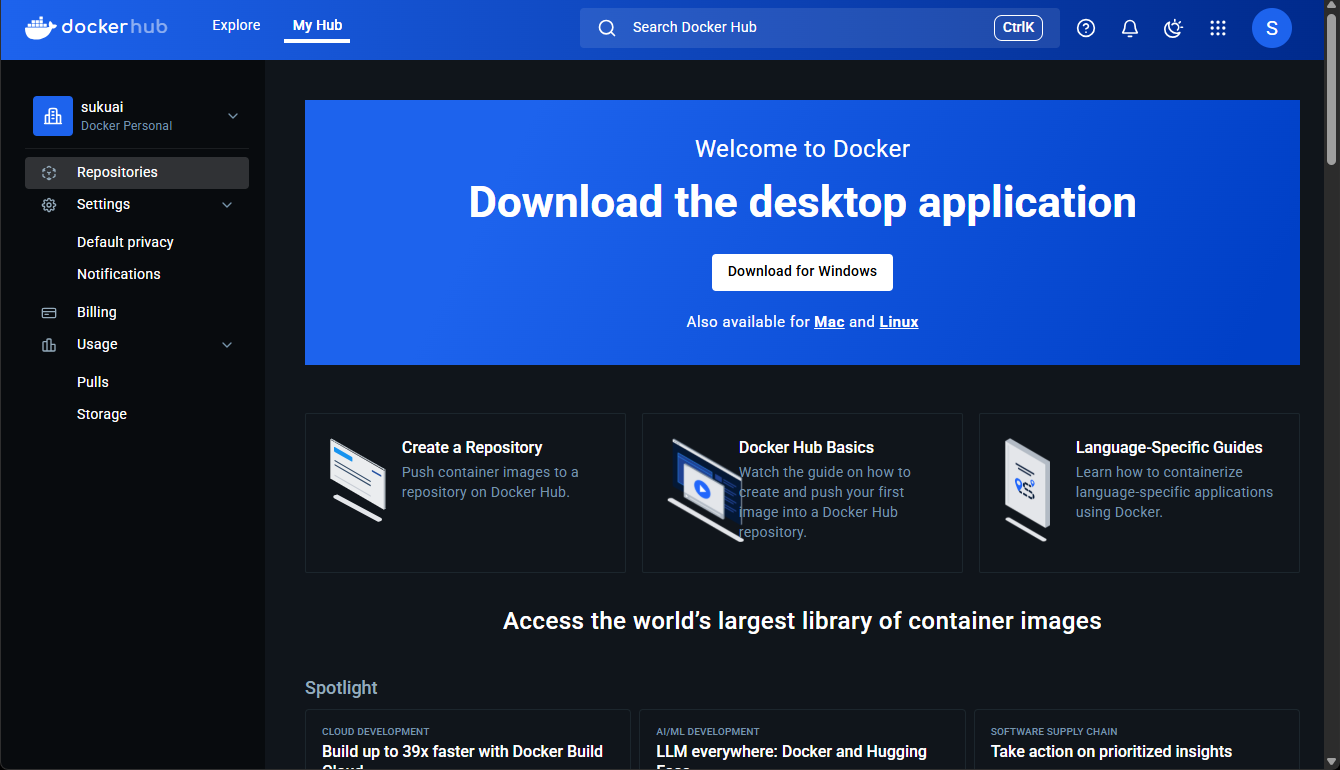Click the Billing card icon
The height and width of the screenshot is (770, 1340).
49,313
